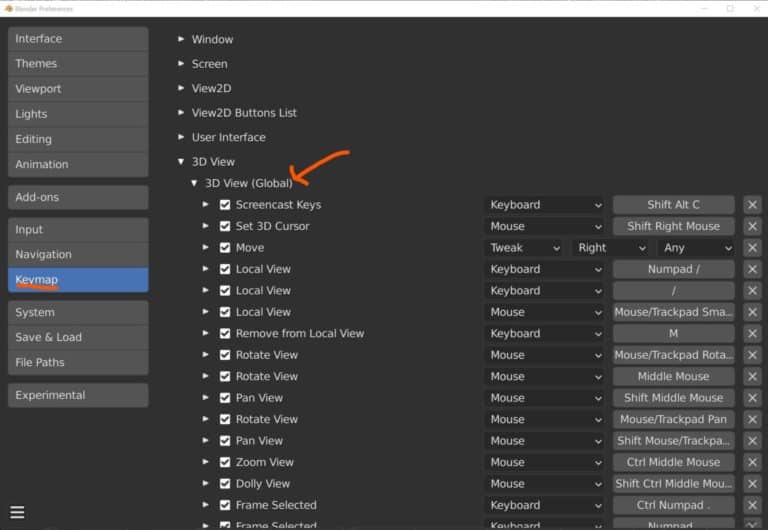The width and height of the screenshot is (768, 530).
Task: Collapse the 3D View (Global) subsection
Action: coord(194,183)
